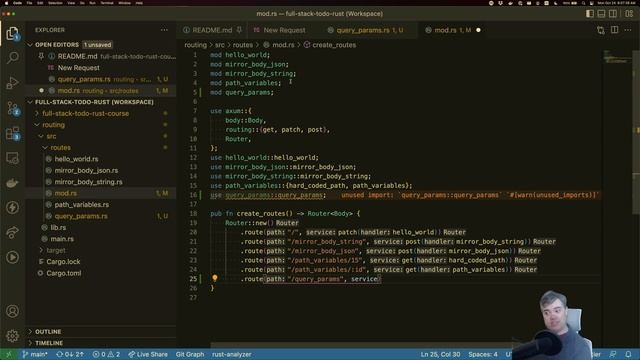Image resolution: width=640 pixels, height=360 pixels.
Task: Click the remote window status bar icon
Action: [x=8, y=354]
